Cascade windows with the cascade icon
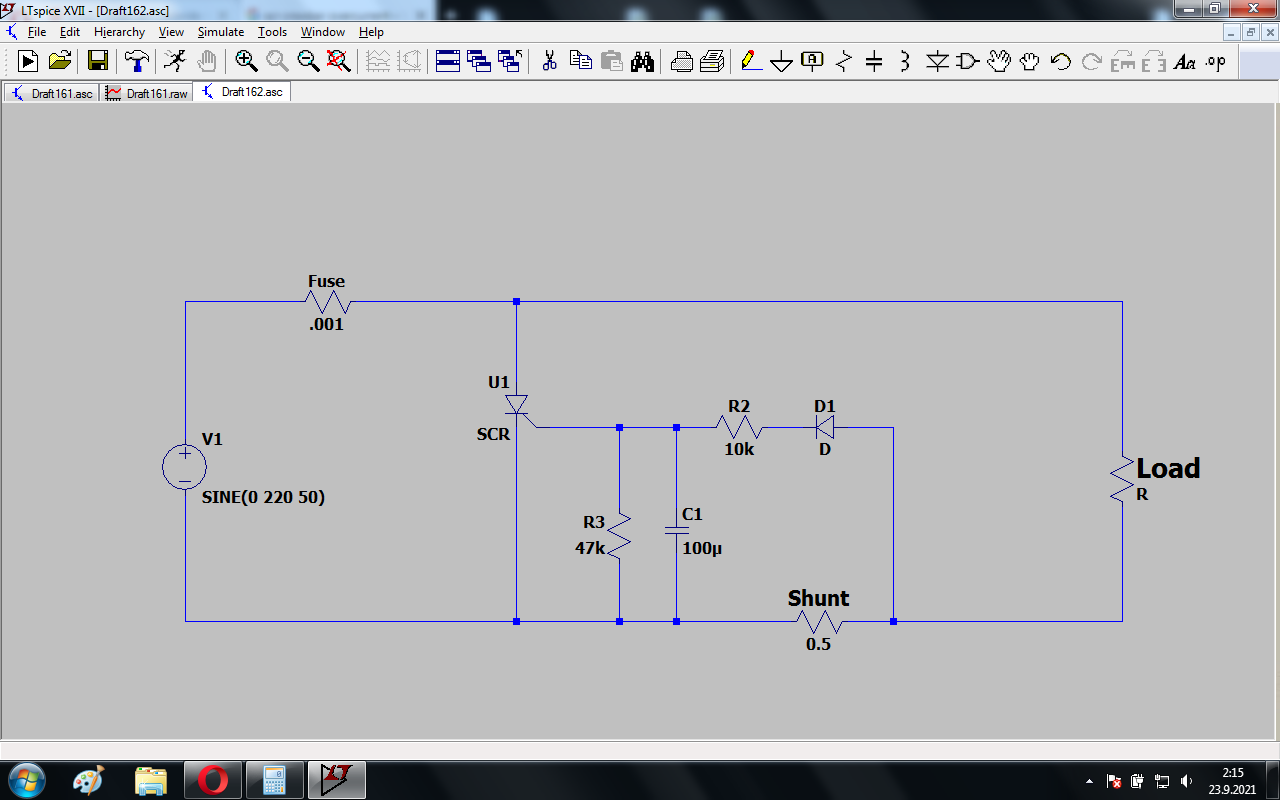1280x800 pixels. 479,61
